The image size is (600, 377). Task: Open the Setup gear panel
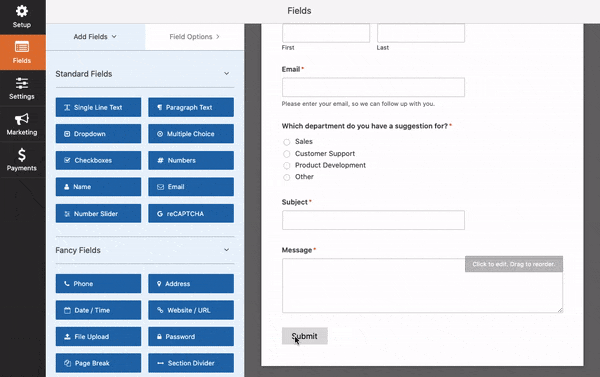pos(22,17)
